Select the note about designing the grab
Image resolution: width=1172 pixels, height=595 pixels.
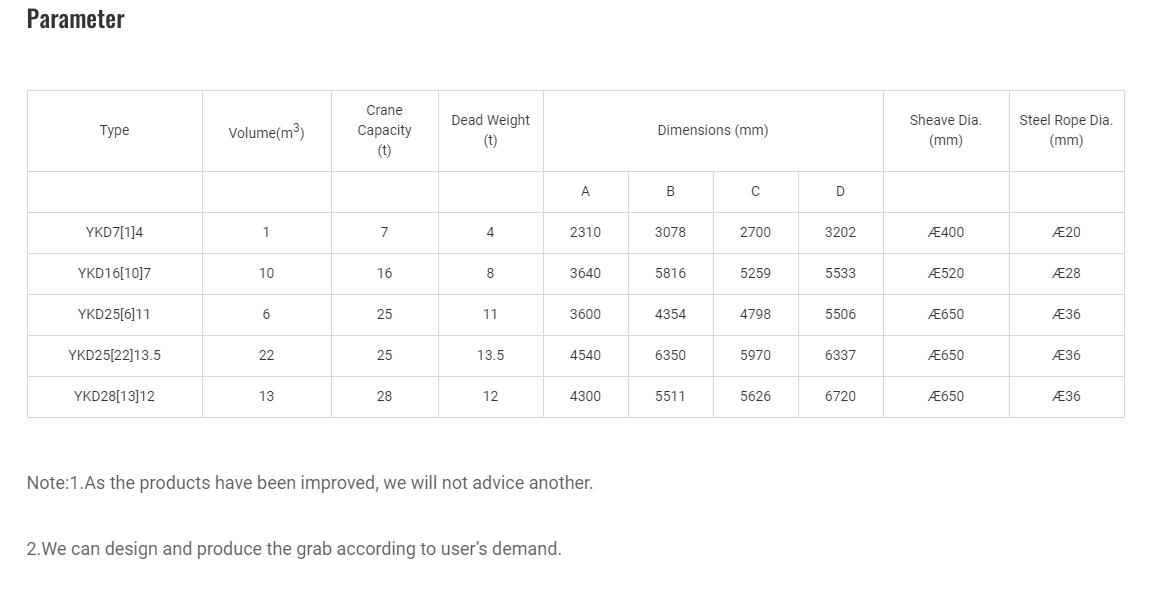point(294,549)
